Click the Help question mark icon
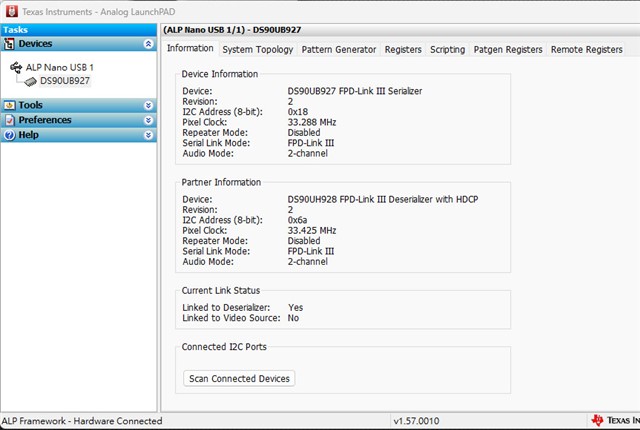The height and width of the screenshot is (430, 640). 9,135
